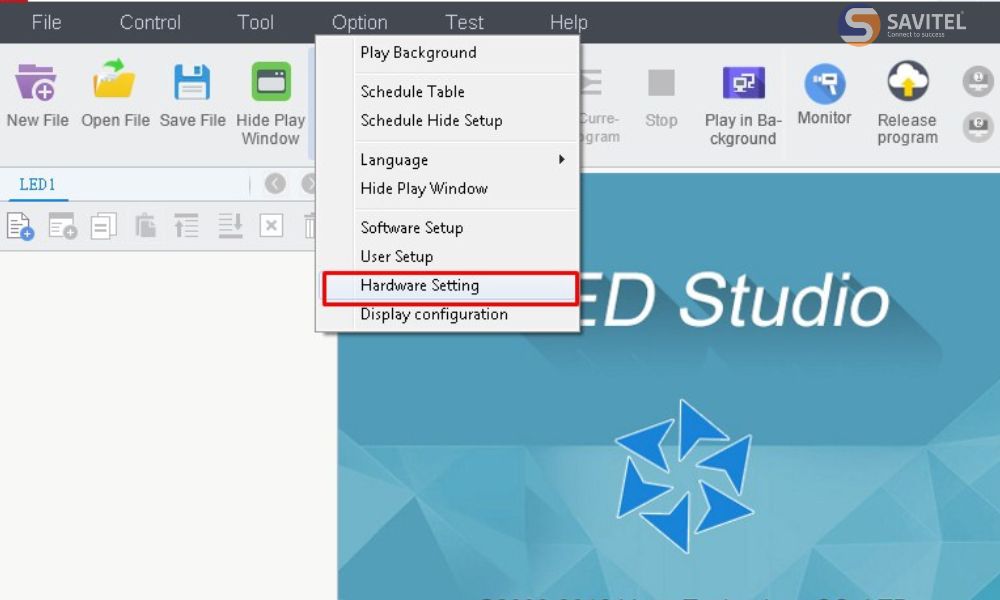The width and height of the screenshot is (1000, 600).
Task: Open the Help menu
Action: pos(568,23)
